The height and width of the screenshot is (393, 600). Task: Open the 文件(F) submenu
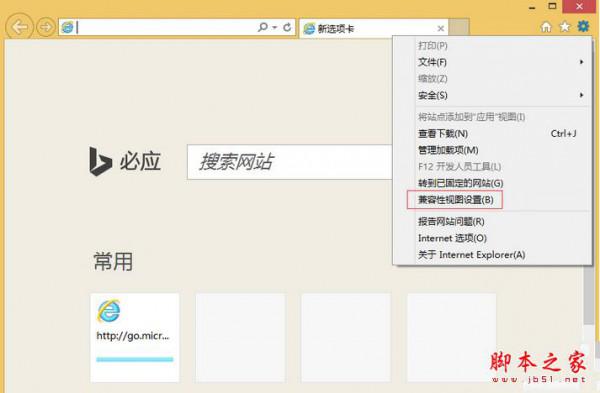tap(492, 62)
